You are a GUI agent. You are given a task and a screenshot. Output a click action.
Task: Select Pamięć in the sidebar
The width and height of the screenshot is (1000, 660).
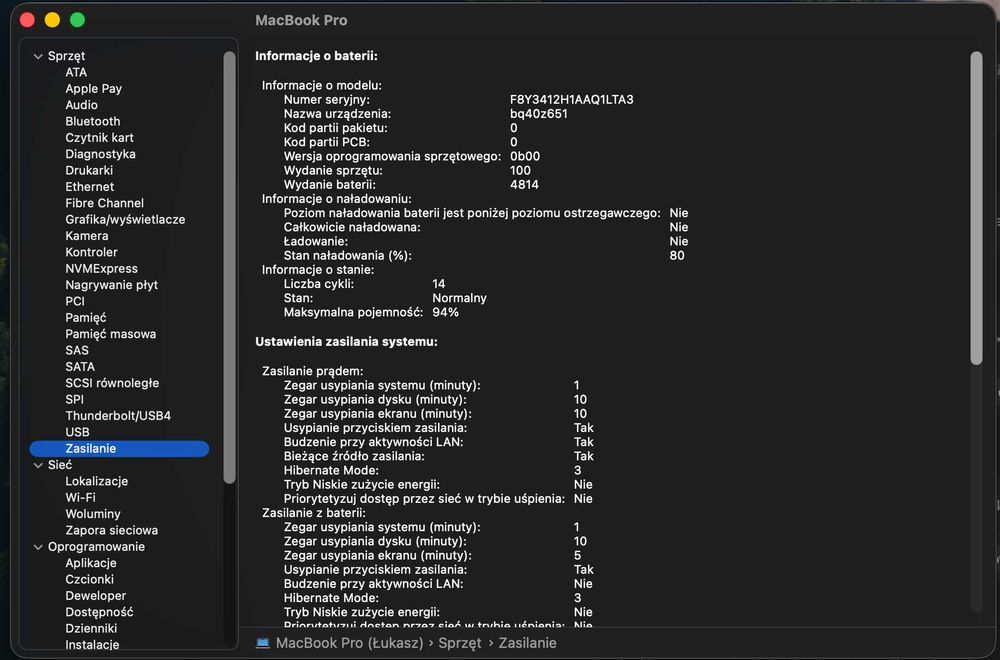pyautogui.click(x=85, y=318)
